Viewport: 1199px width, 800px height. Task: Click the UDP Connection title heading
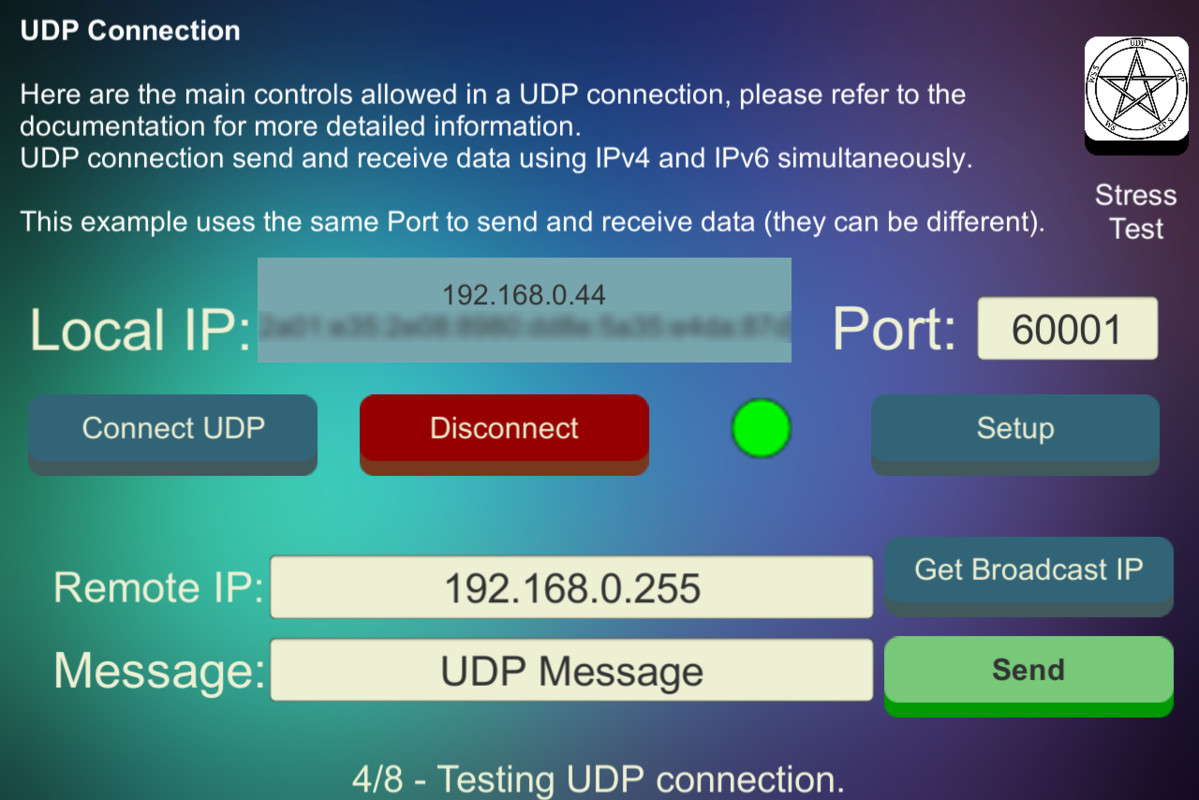[130, 31]
